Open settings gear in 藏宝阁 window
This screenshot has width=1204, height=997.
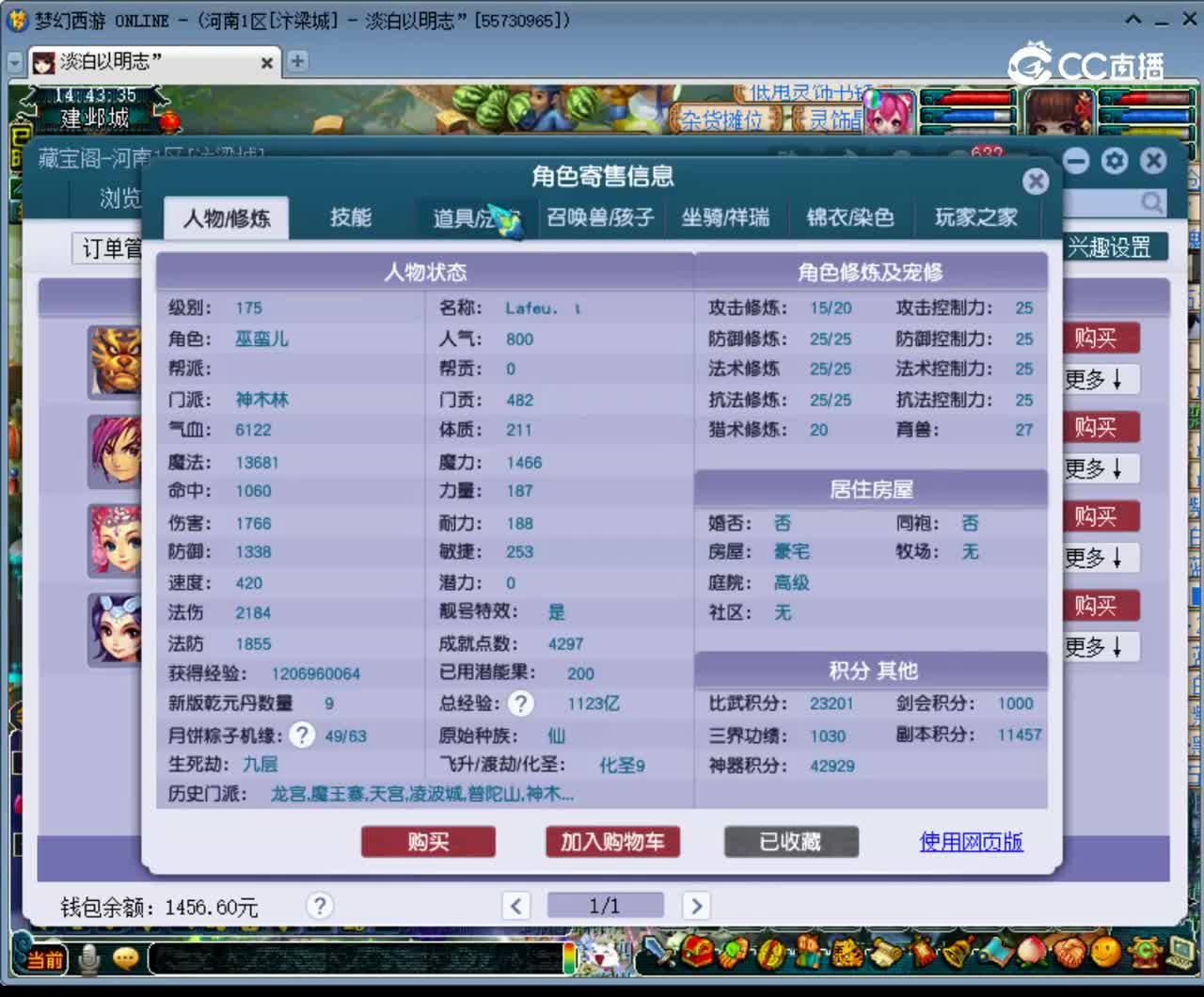[x=1115, y=161]
